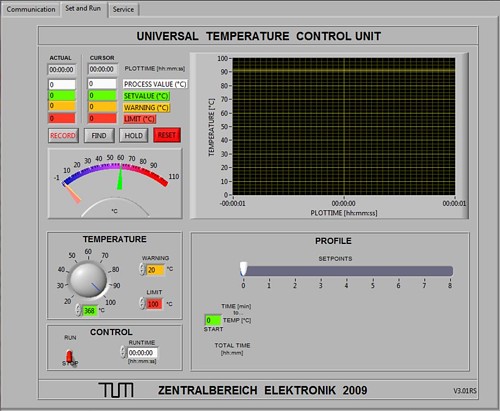500x411 pixels.
Task: Click the RUNTIME stepper arrows
Action: pyautogui.click(x=123, y=352)
